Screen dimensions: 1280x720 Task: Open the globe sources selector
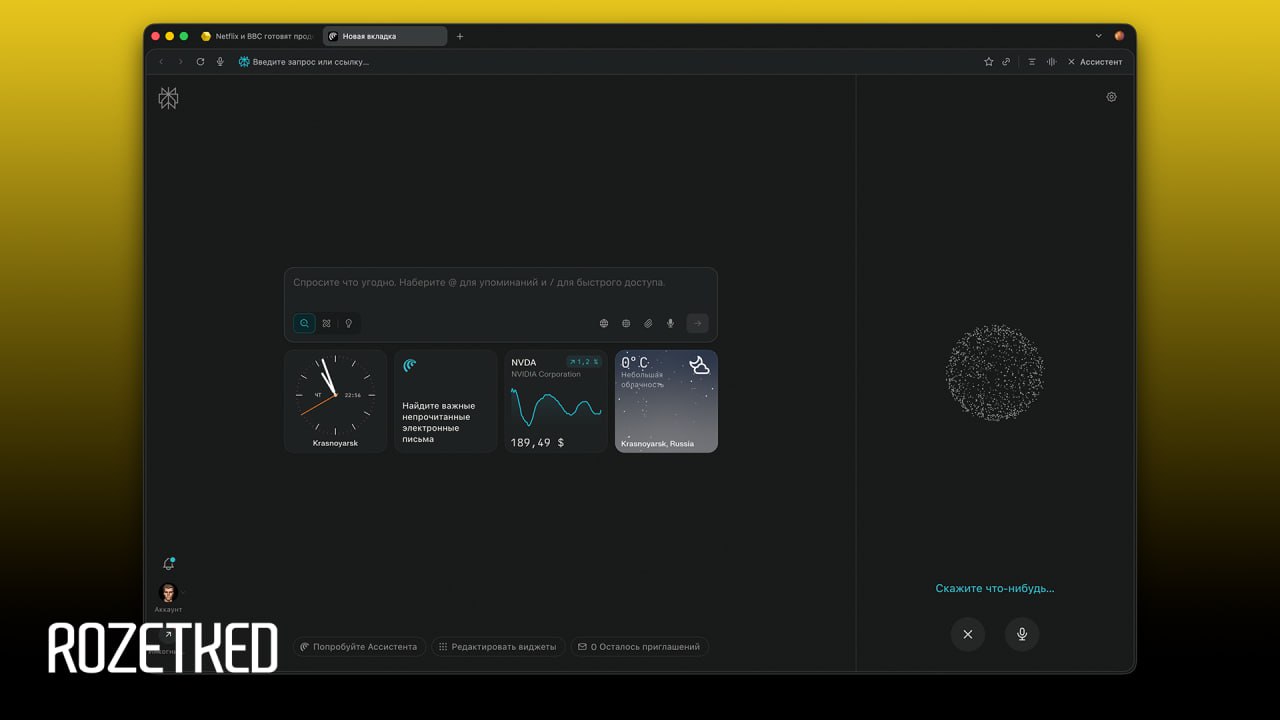[x=604, y=323]
